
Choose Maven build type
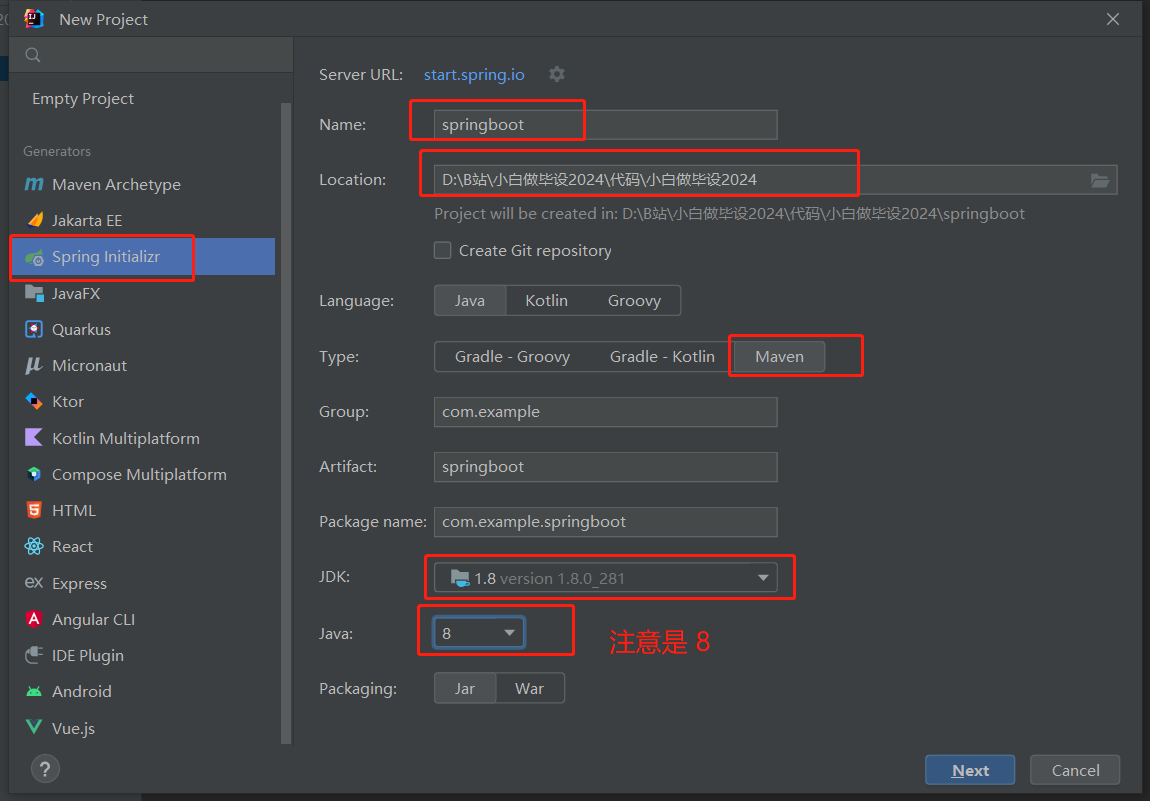pyautogui.click(x=779, y=356)
